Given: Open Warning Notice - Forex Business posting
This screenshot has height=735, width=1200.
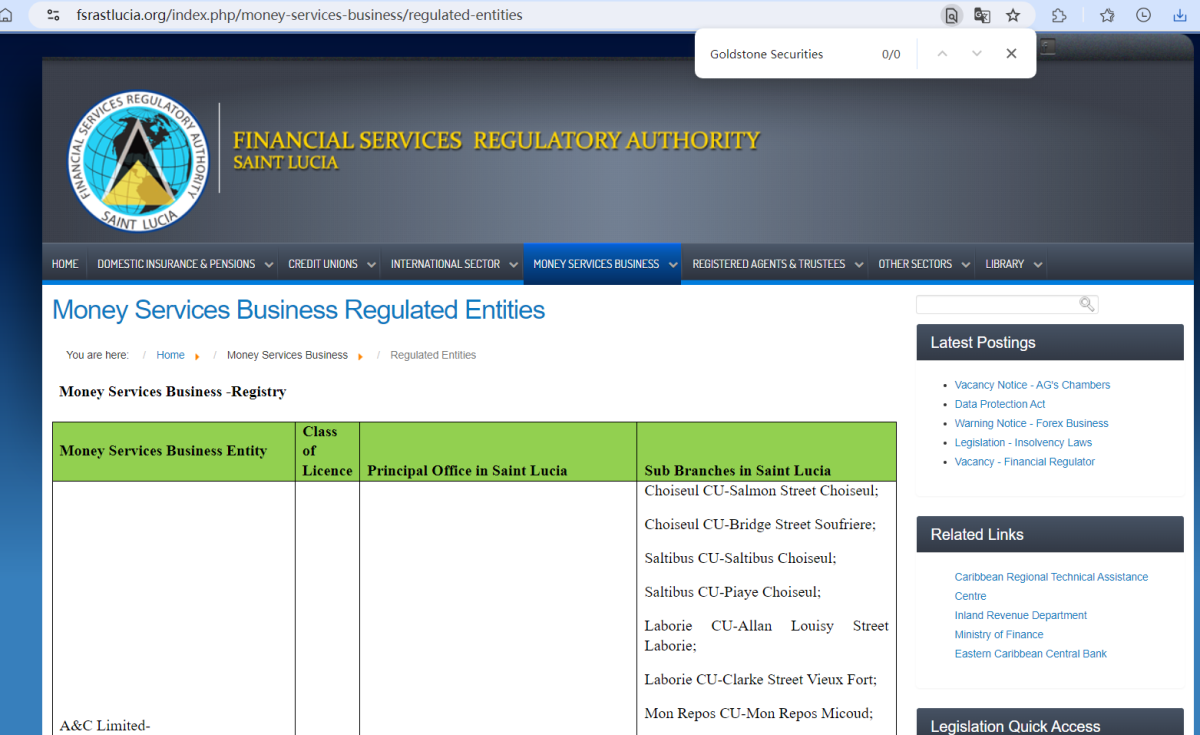Looking at the screenshot, I should [x=1031, y=423].
